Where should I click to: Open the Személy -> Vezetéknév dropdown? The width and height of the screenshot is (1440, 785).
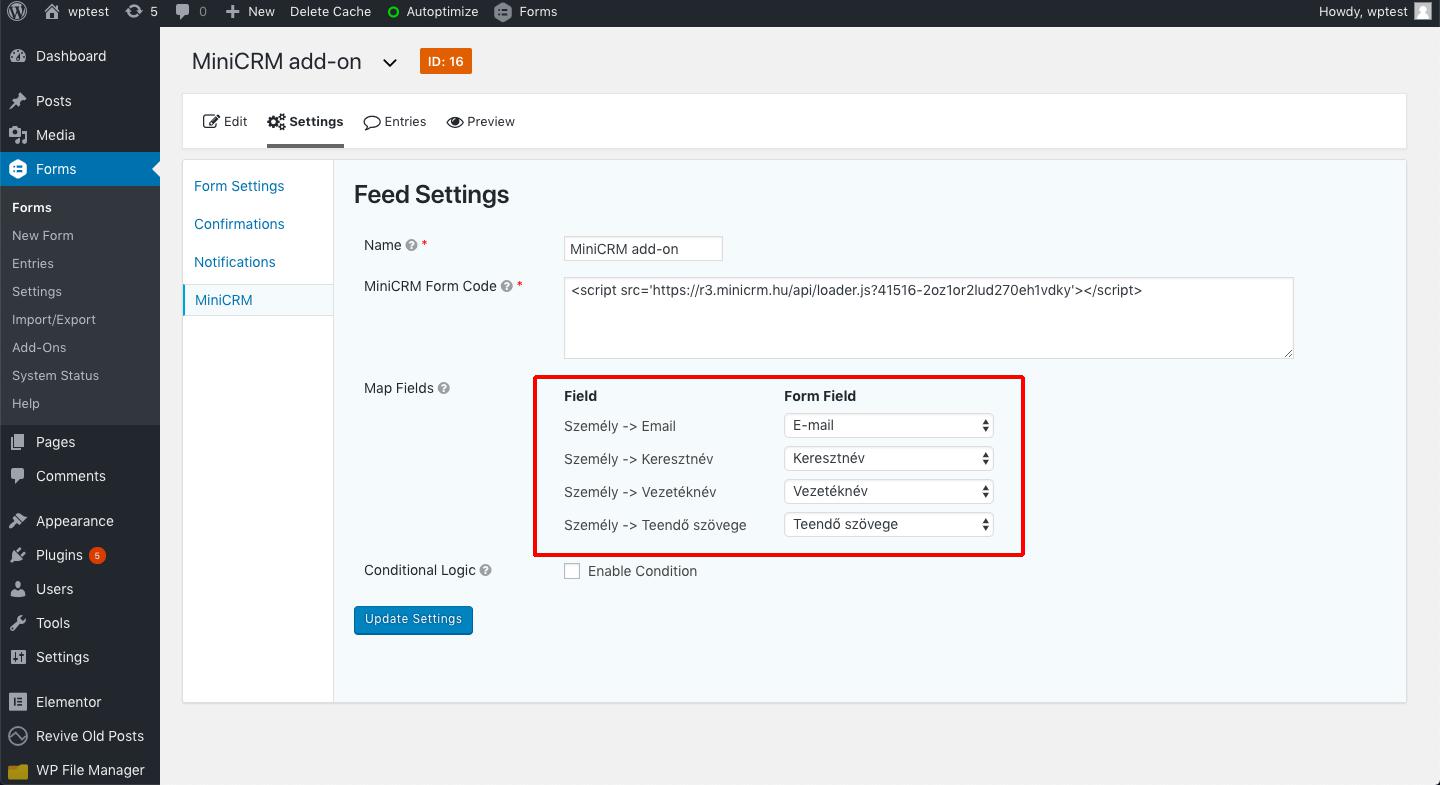[889, 491]
